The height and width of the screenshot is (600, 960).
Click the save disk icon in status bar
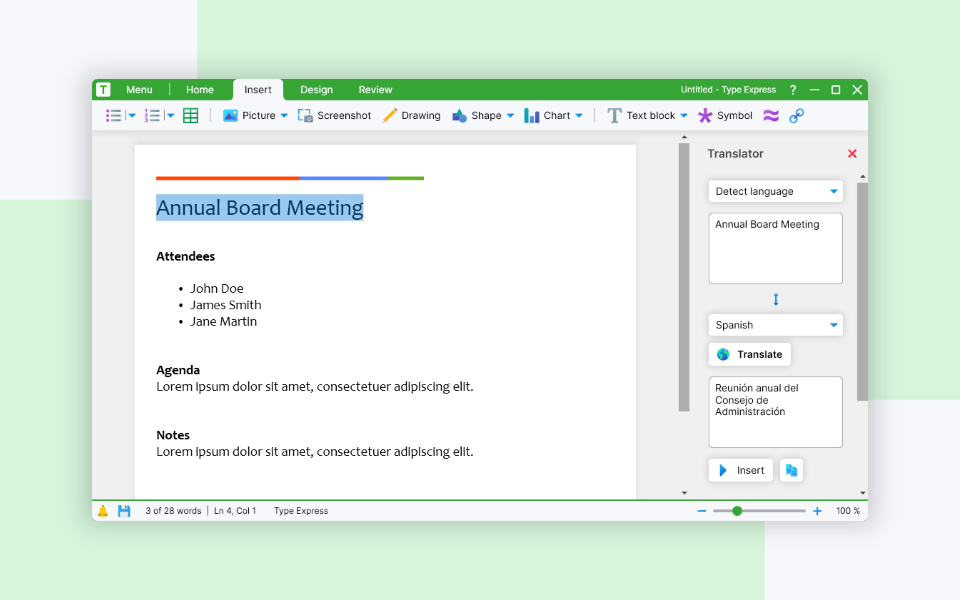[x=124, y=511]
